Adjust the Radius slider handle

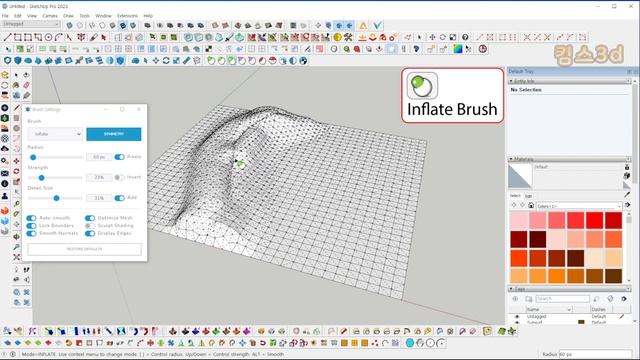(x=33, y=157)
